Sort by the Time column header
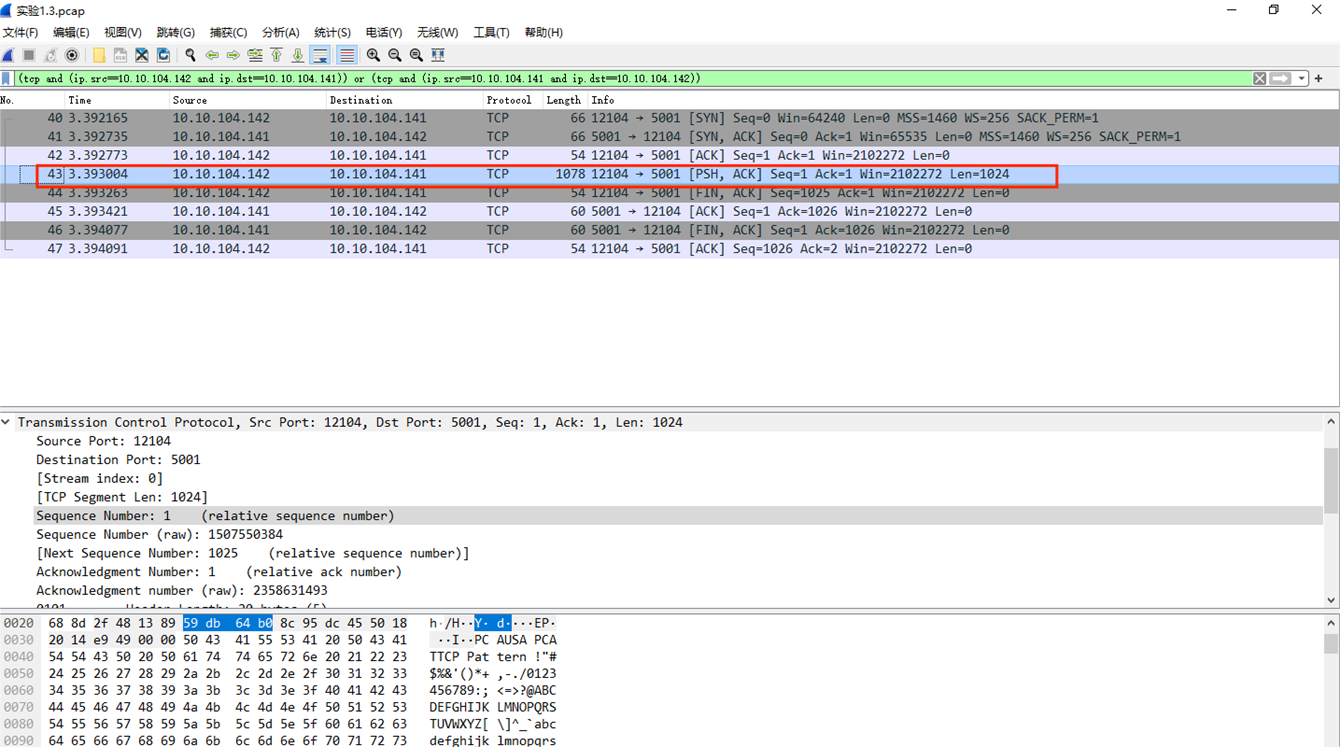1340x747 pixels. point(117,100)
